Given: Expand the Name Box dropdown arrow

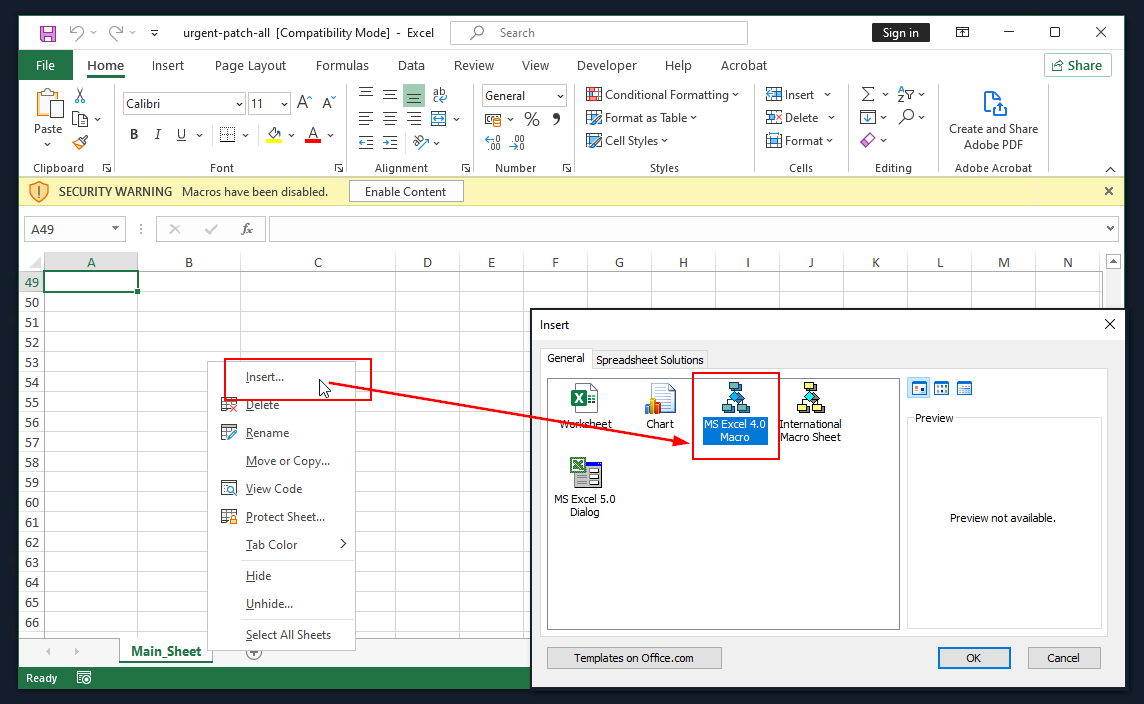Looking at the screenshot, I should click(115, 229).
